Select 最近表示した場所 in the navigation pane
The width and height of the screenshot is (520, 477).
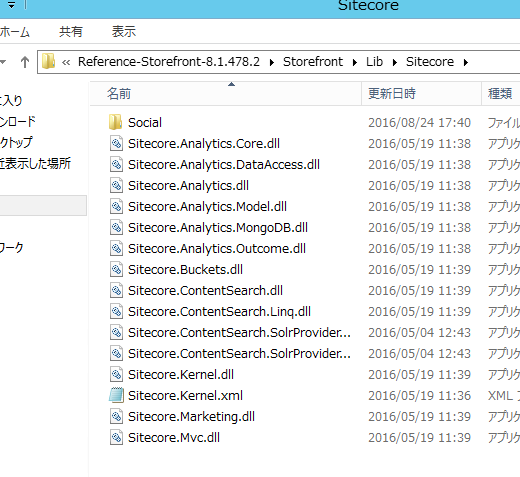click(x=35, y=163)
